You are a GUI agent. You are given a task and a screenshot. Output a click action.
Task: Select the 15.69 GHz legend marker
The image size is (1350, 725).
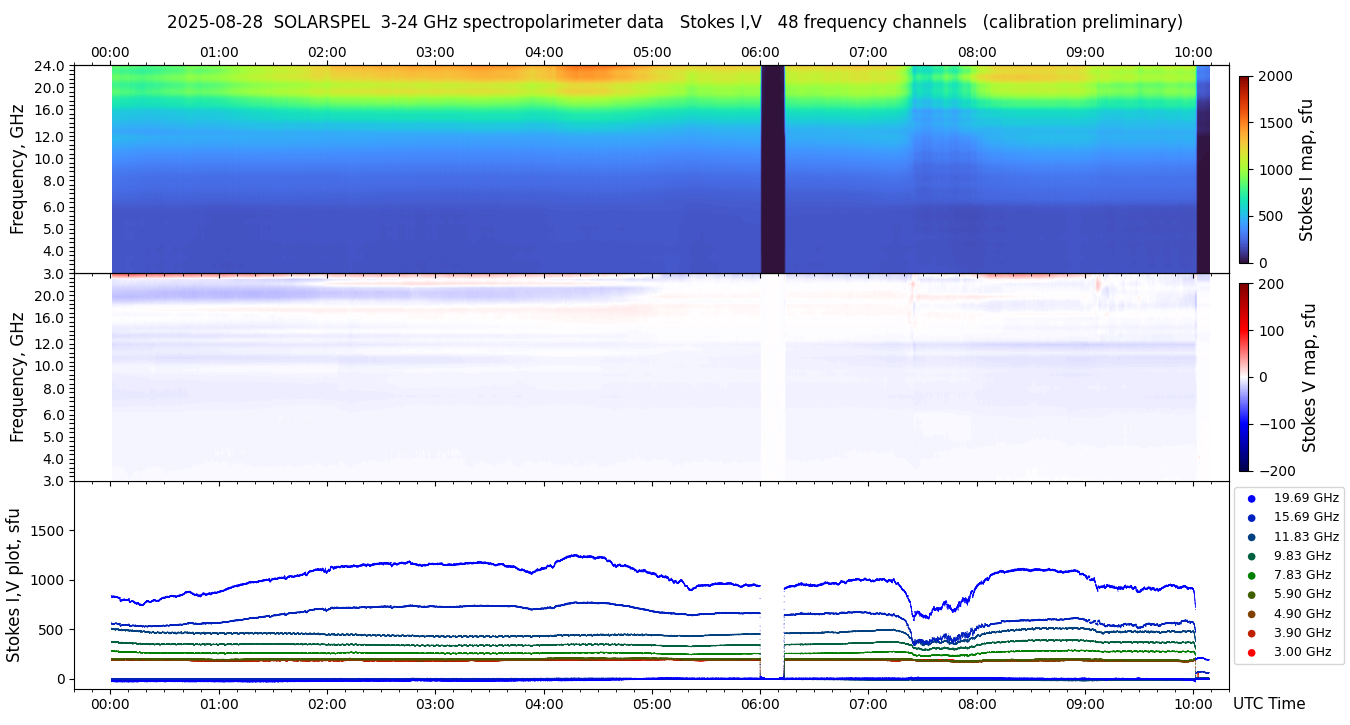click(x=1251, y=517)
